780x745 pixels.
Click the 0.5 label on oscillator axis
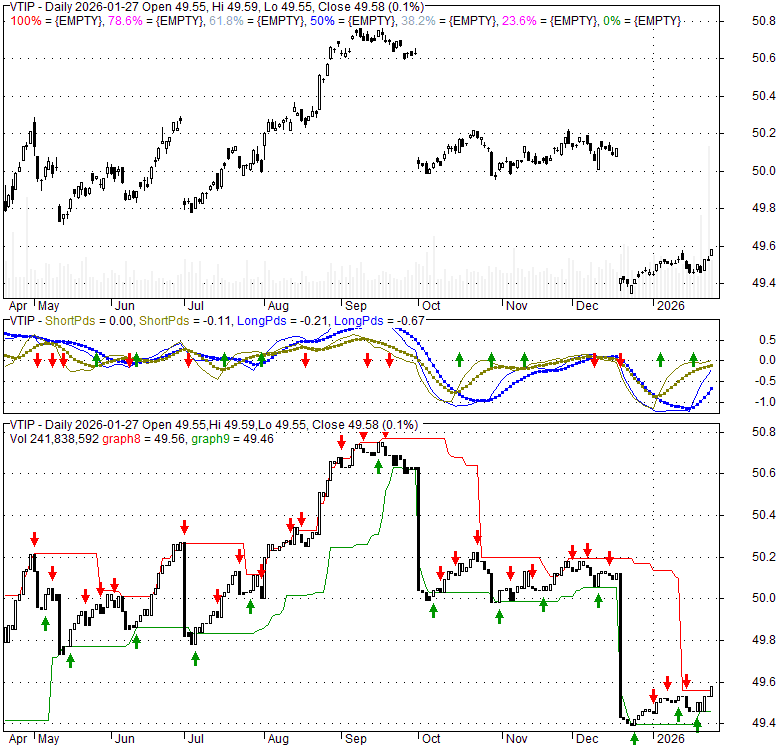tap(767, 340)
